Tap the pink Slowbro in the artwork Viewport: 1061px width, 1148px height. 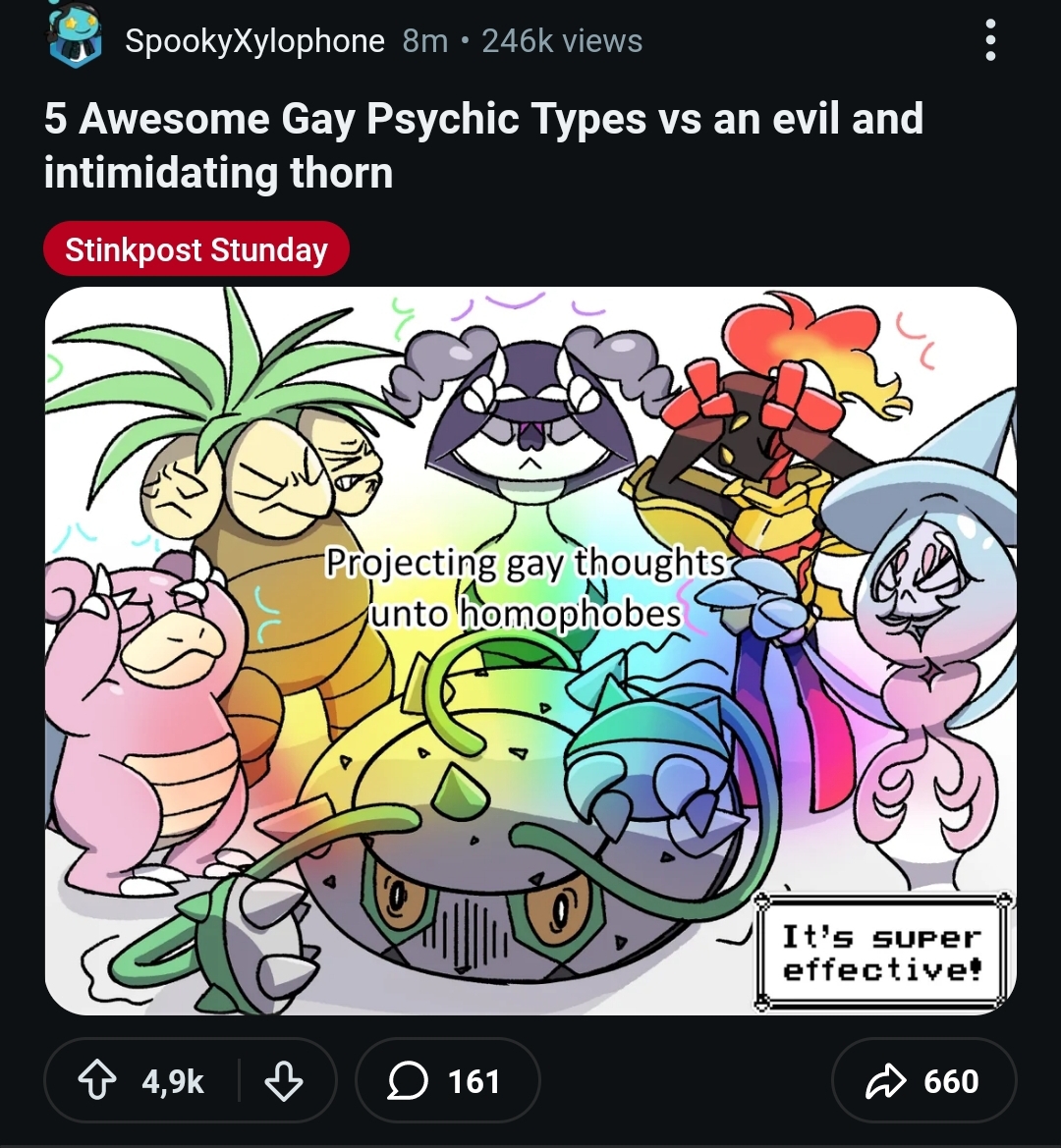[157, 707]
